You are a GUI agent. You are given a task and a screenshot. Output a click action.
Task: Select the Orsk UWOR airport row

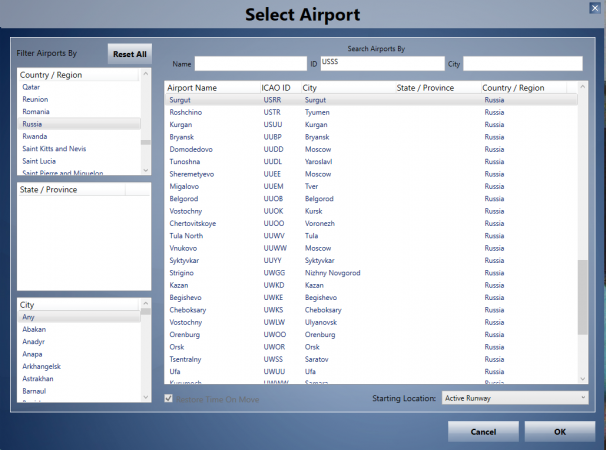click(x=371, y=347)
